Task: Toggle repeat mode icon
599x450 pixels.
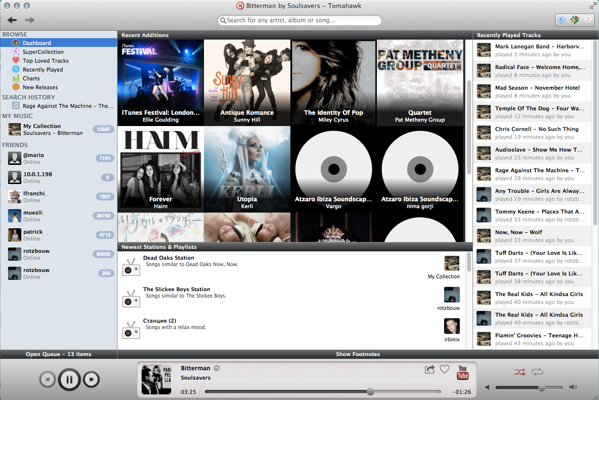Action: click(x=537, y=372)
